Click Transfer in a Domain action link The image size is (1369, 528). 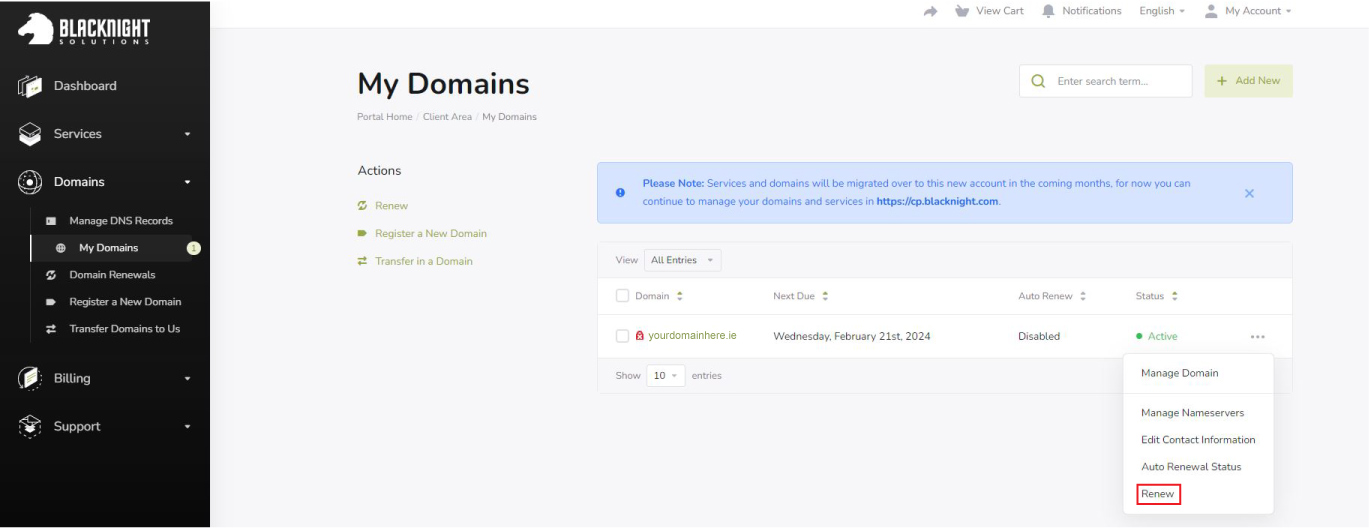tap(424, 261)
